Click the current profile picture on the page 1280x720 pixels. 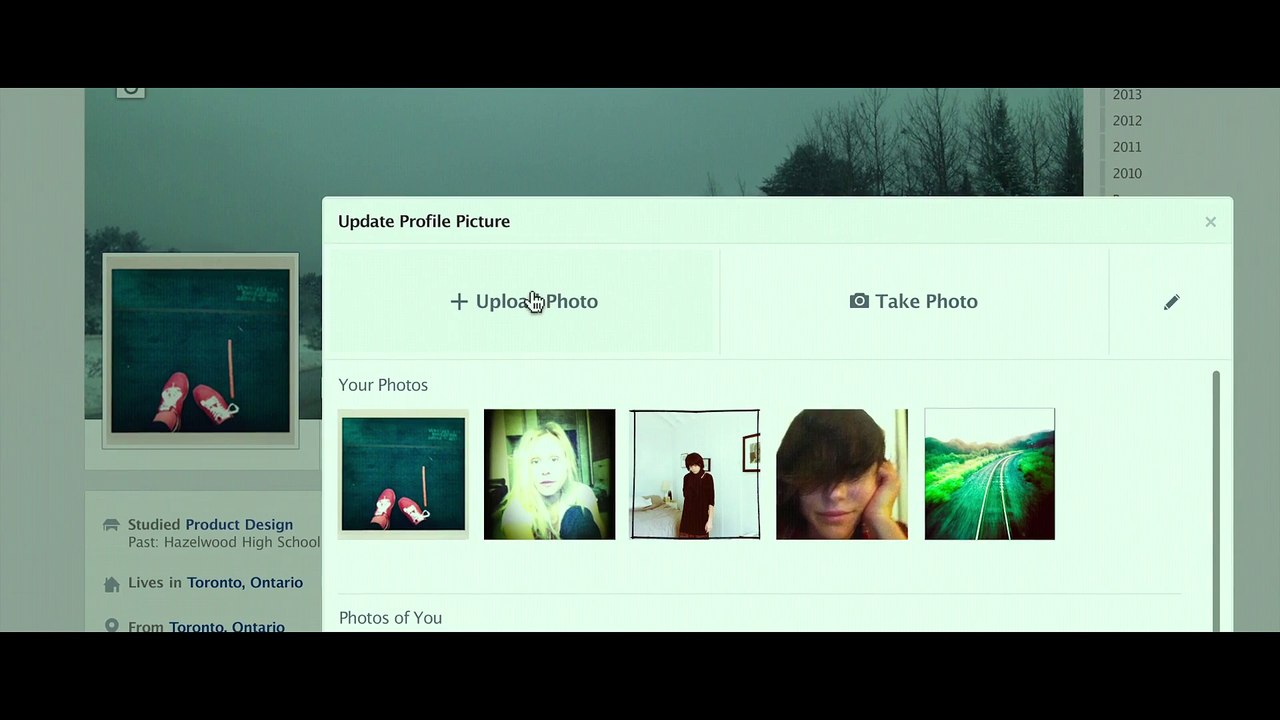click(x=200, y=350)
